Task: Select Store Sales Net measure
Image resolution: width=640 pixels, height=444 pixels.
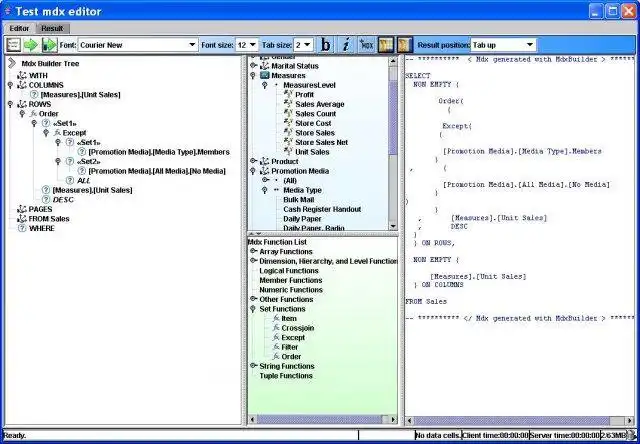Action: (322, 142)
